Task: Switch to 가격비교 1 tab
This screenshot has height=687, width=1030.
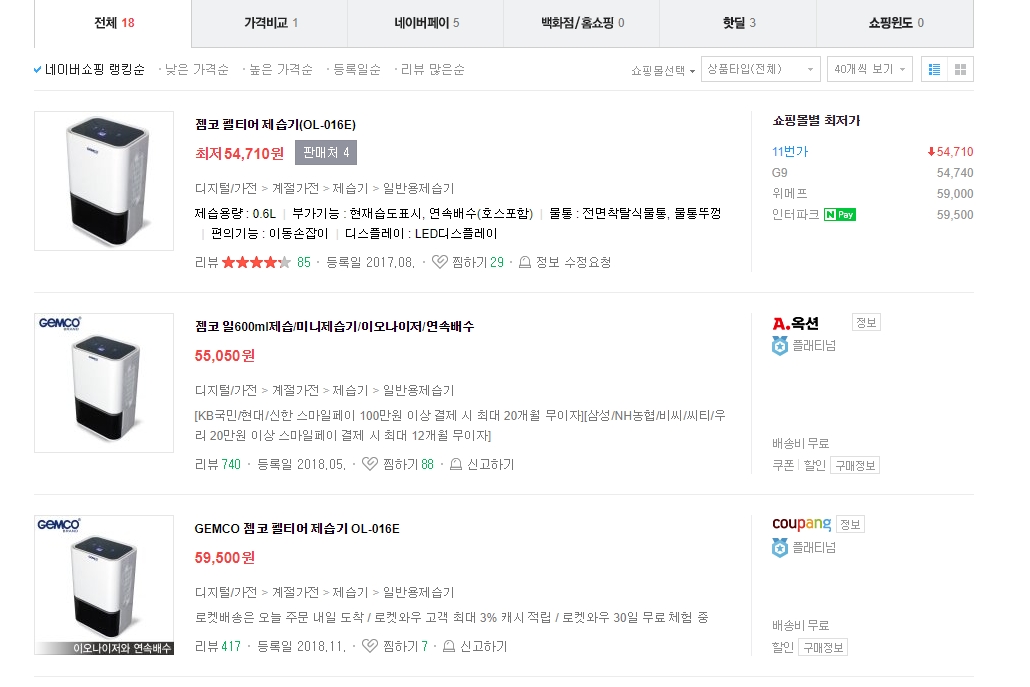Action: point(270,23)
